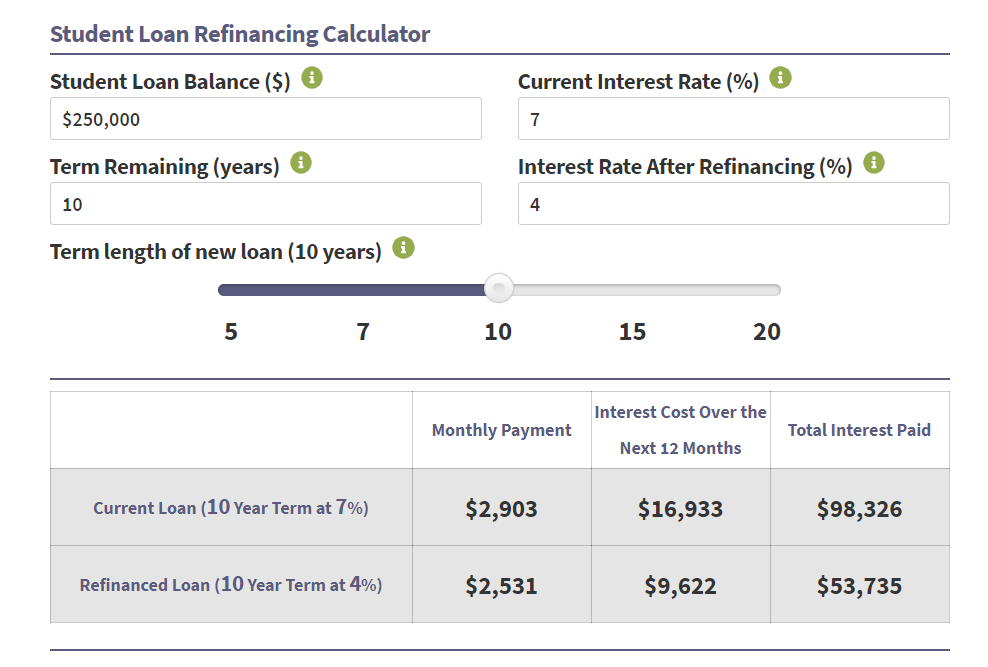Viewport: 988px width, 667px height.
Task: Select Current Loan row label
Action: click(231, 508)
